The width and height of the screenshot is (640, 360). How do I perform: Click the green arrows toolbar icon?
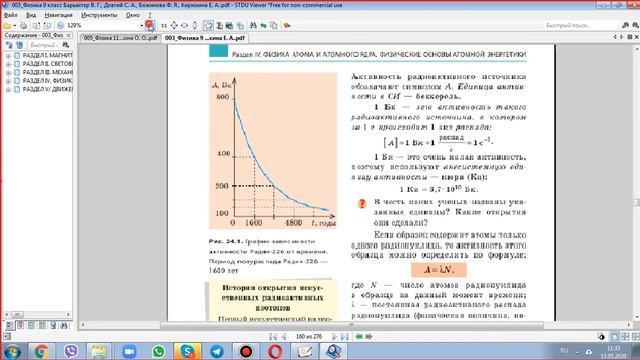pyautogui.click(x=264, y=26)
